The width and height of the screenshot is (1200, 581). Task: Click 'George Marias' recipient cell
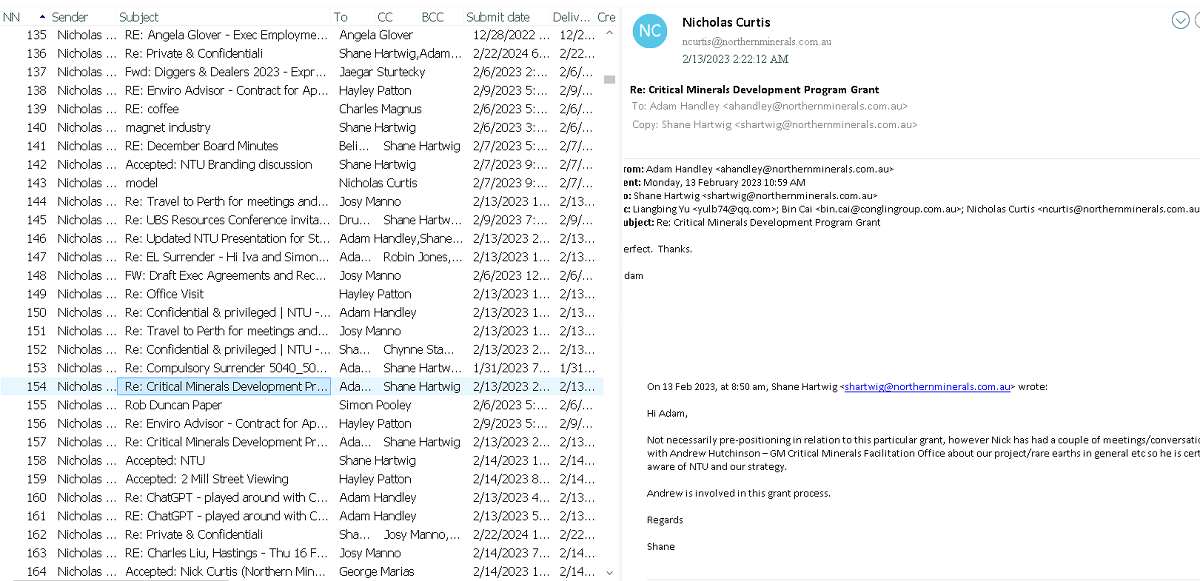click(x=378, y=571)
